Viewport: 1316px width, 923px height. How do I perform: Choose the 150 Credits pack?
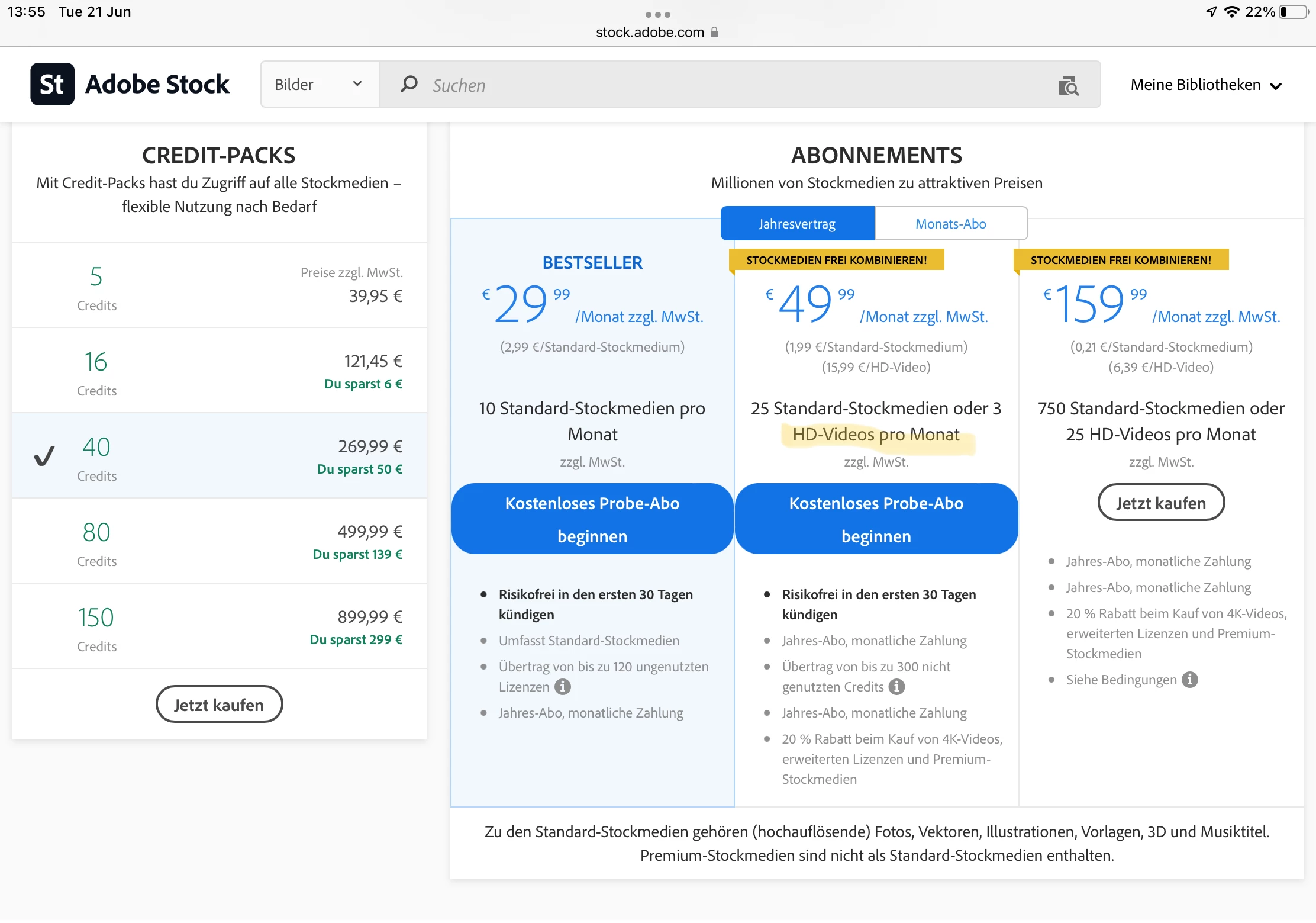click(x=219, y=626)
